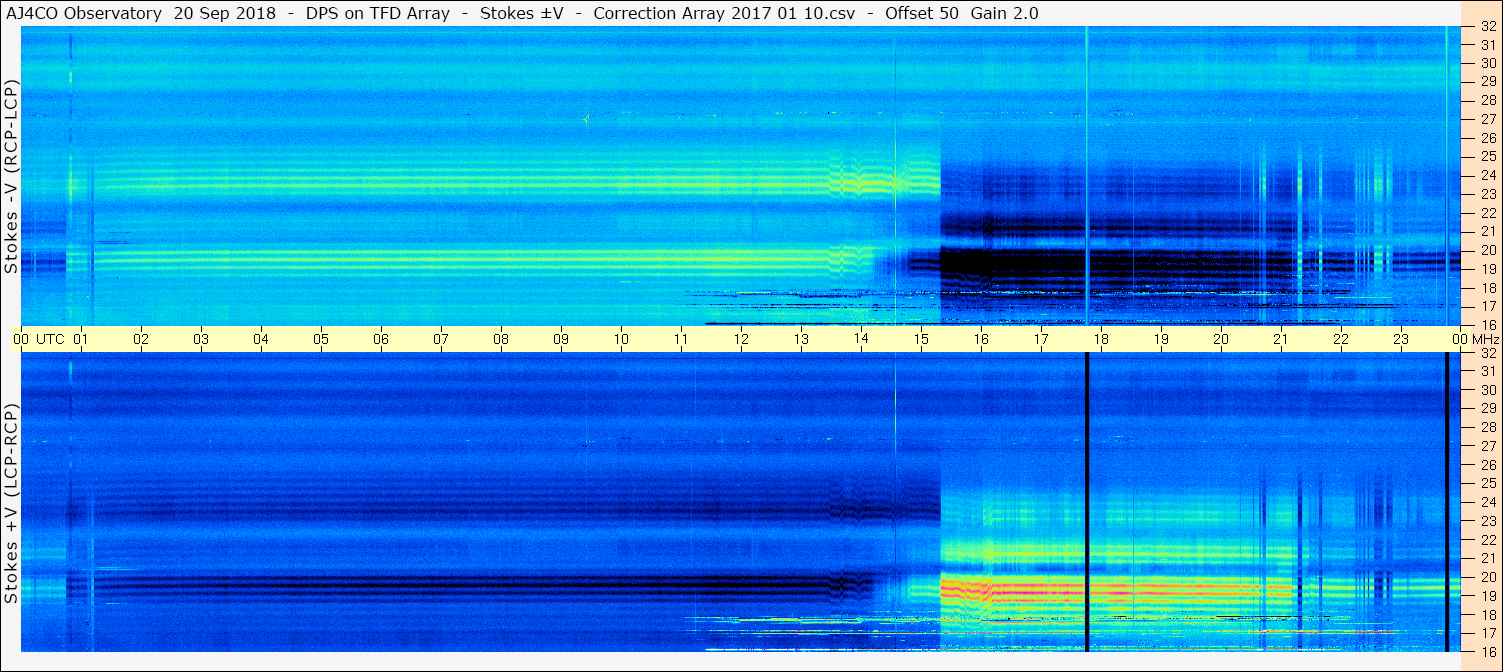Select the 15 hour marker on time axis
This screenshot has width=1503, height=672.
(x=921, y=339)
